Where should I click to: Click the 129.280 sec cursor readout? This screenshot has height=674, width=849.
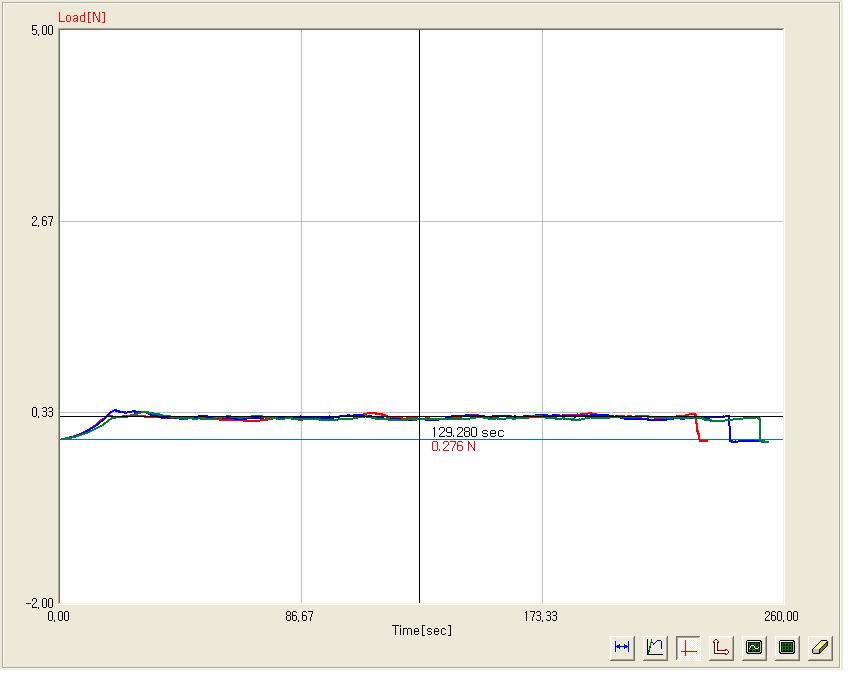click(467, 433)
